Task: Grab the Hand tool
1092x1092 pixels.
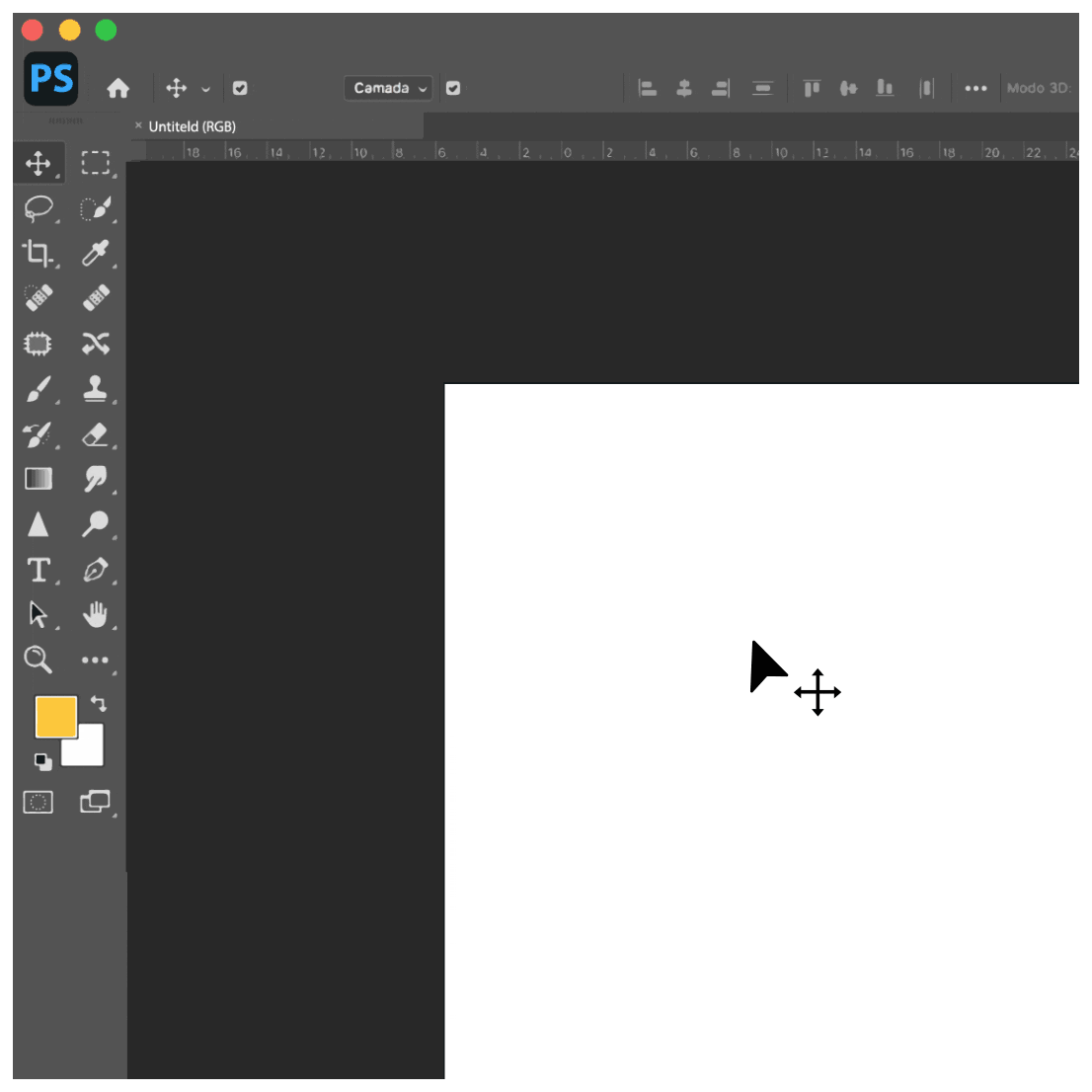Action: [96, 613]
